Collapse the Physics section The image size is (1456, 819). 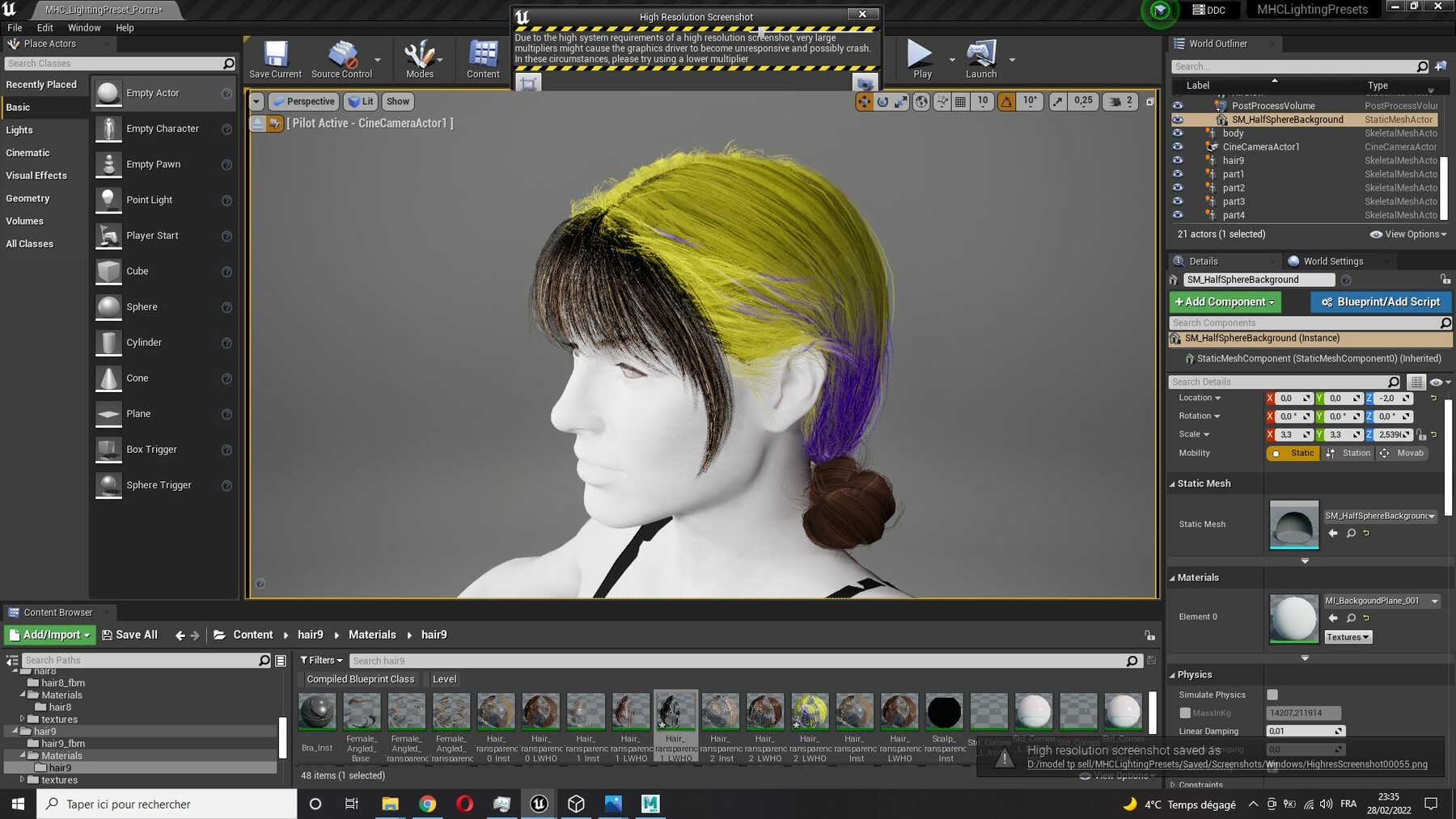[1172, 675]
